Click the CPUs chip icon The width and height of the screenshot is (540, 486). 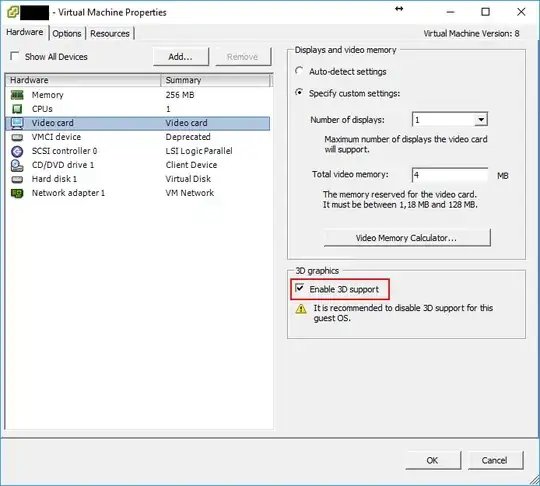click(x=17, y=109)
